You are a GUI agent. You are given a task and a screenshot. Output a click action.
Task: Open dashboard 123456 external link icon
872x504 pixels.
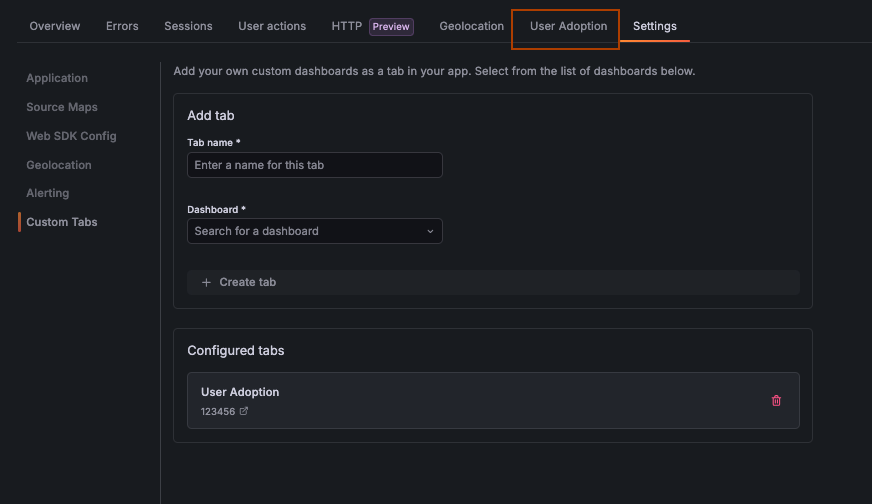(244, 411)
